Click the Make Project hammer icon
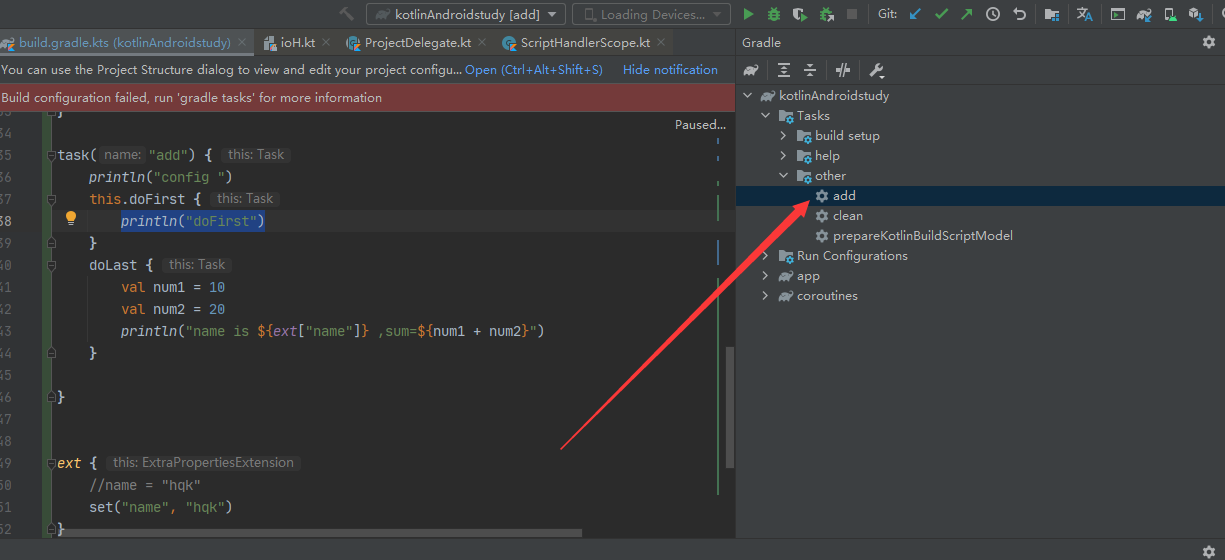The width and height of the screenshot is (1225, 560). (347, 14)
